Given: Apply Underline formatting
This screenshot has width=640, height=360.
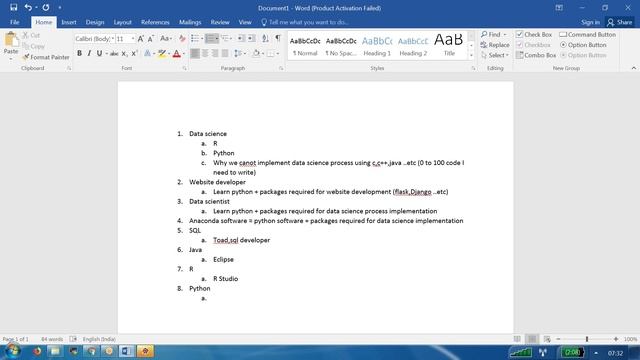Looking at the screenshot, I should [99, 53].
